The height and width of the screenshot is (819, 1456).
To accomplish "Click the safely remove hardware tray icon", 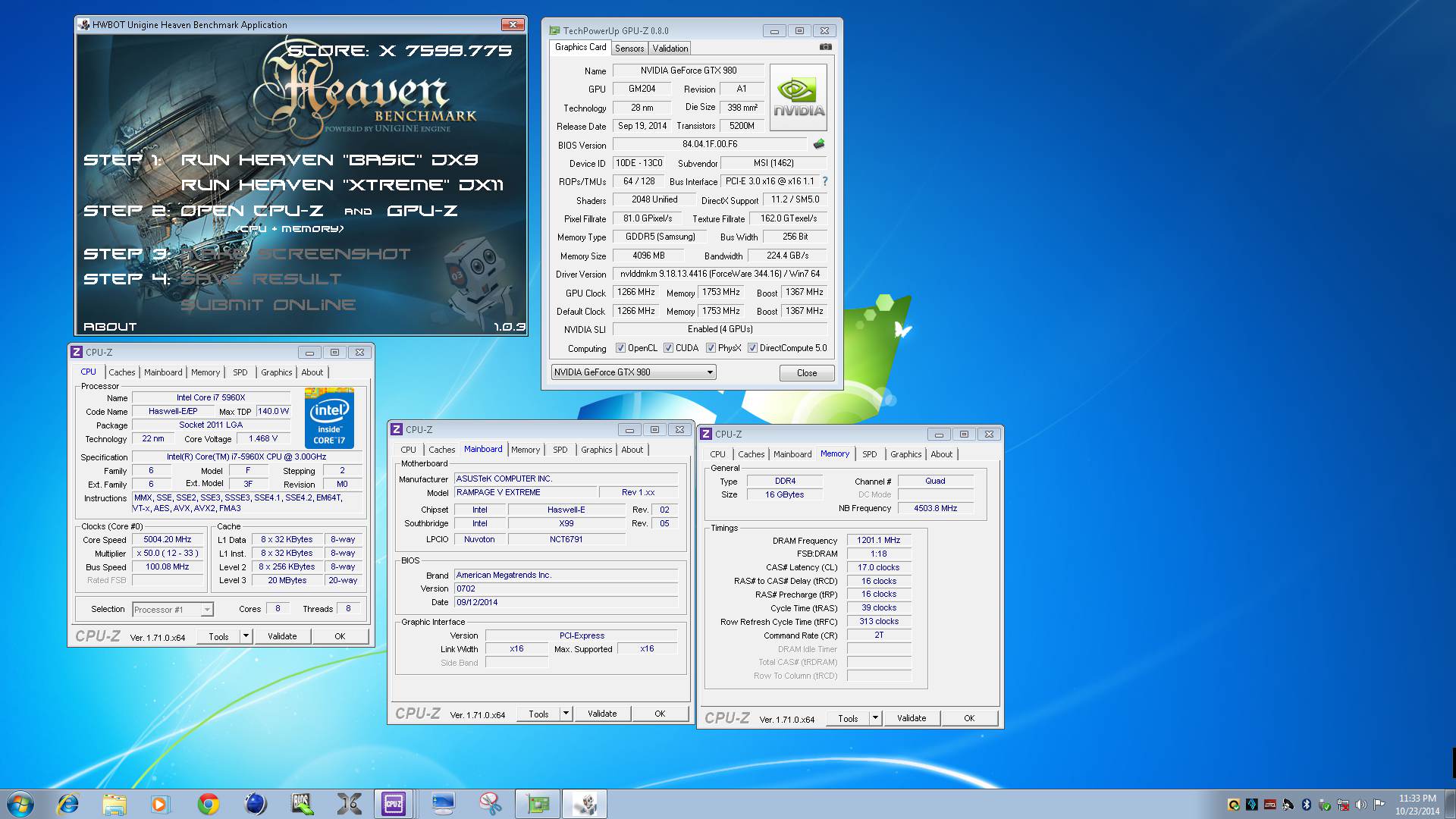I will click(x=1325, y=805).
